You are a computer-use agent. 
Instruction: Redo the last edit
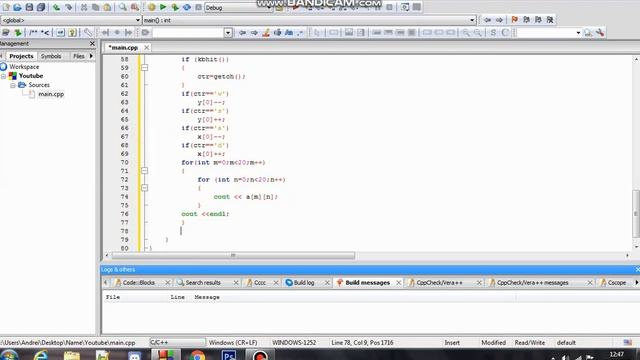(x=69, y=7)
